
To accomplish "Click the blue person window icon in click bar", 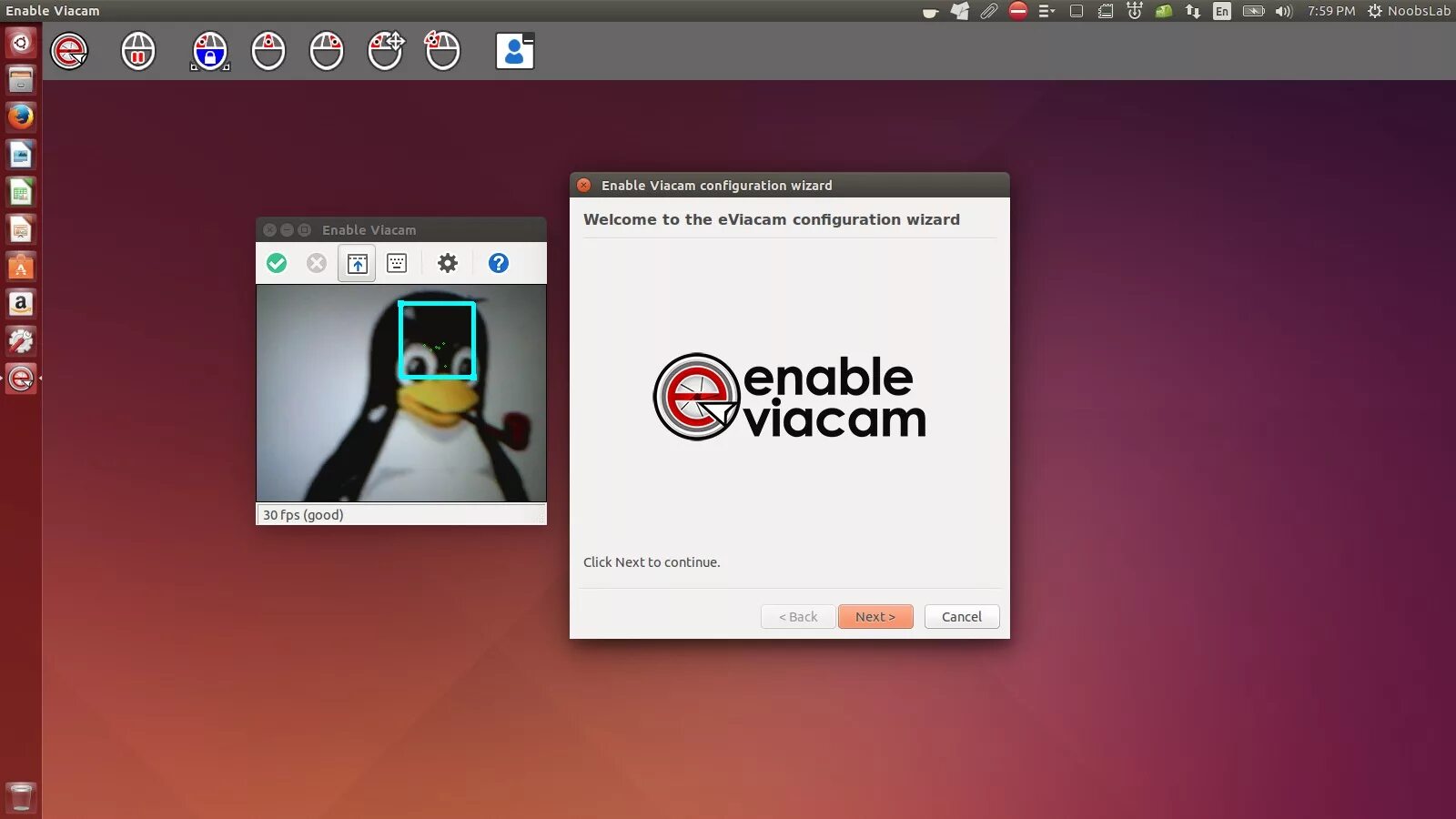I will point(514,51).
